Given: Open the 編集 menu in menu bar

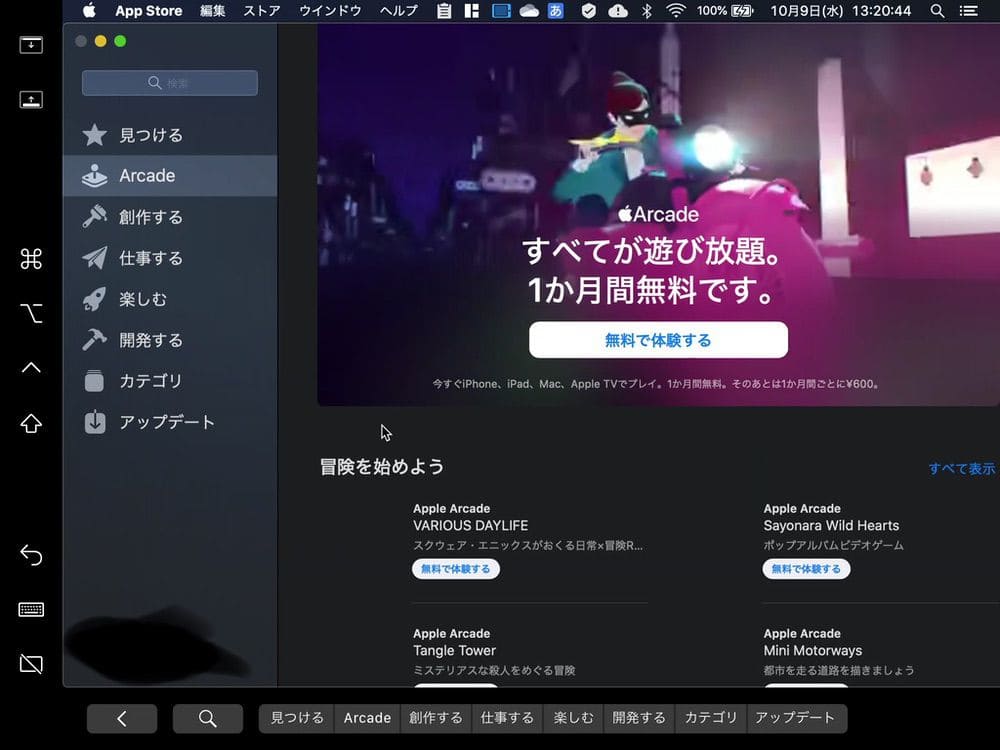Looking at the screenshot, I should coord(213,11).
